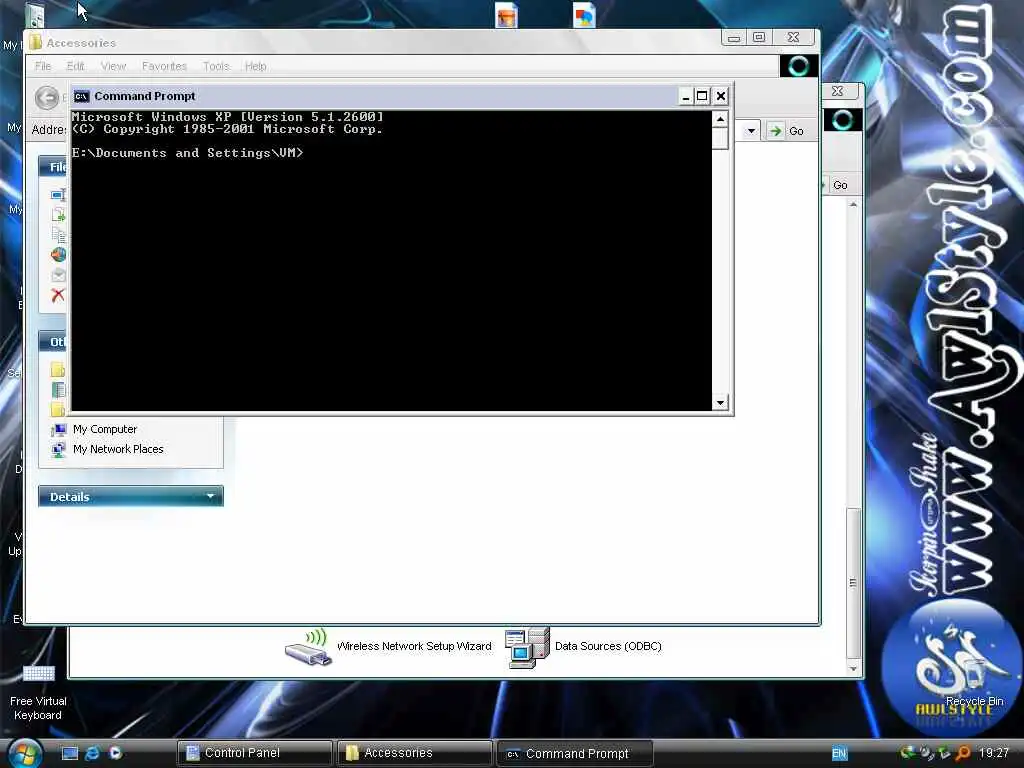The image size is (1024, 768).
Task: Click the Command Prompt scroll-down arrow
Action: click(x=720, y=402)
